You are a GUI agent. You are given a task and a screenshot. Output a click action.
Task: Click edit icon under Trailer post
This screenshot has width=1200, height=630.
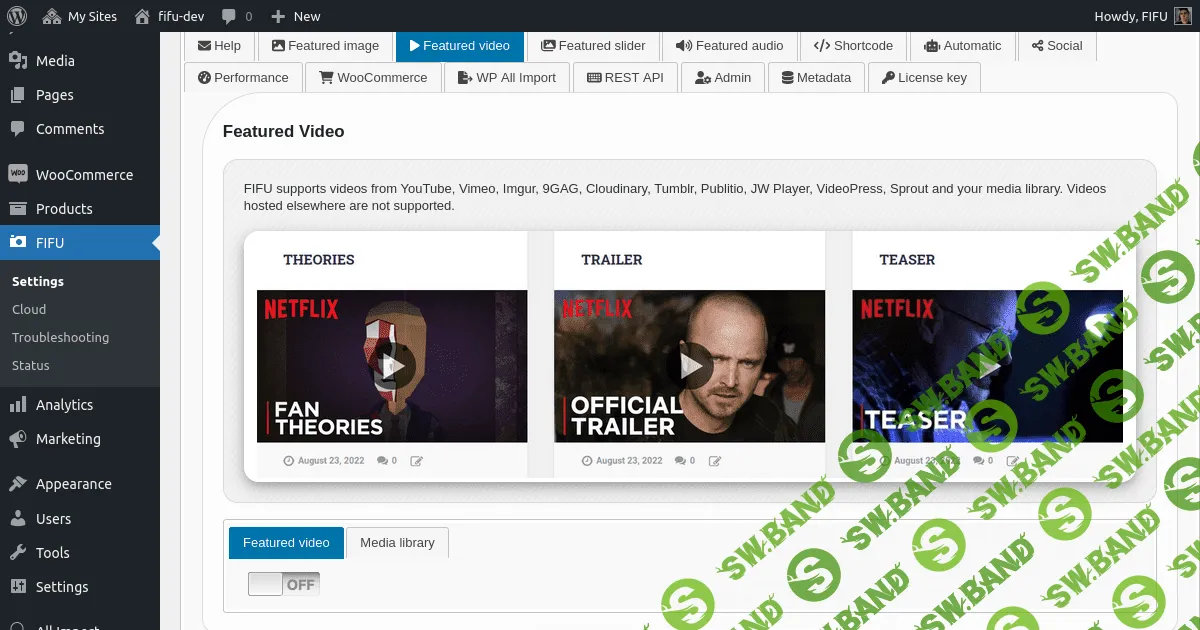click(x=714, y=461)
